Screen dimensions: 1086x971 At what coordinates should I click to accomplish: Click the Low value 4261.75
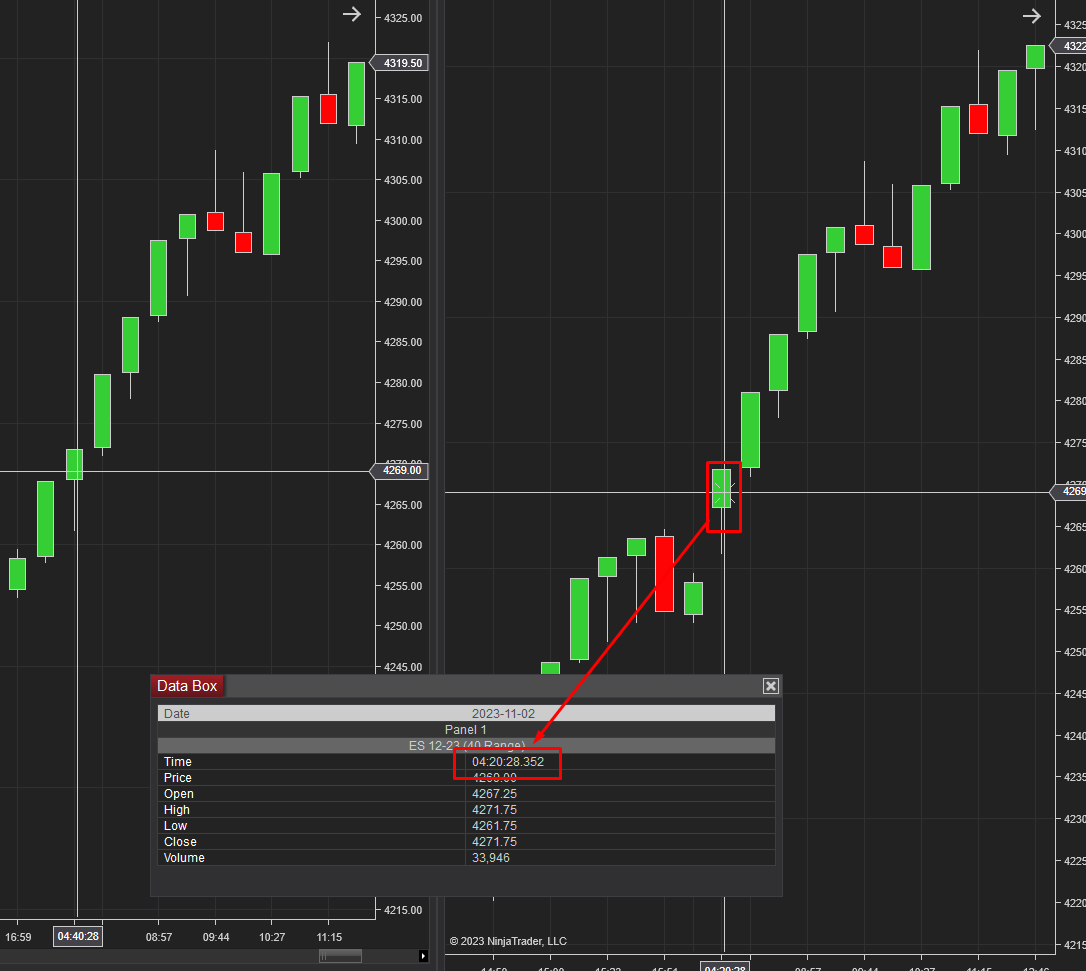point(494,826)
